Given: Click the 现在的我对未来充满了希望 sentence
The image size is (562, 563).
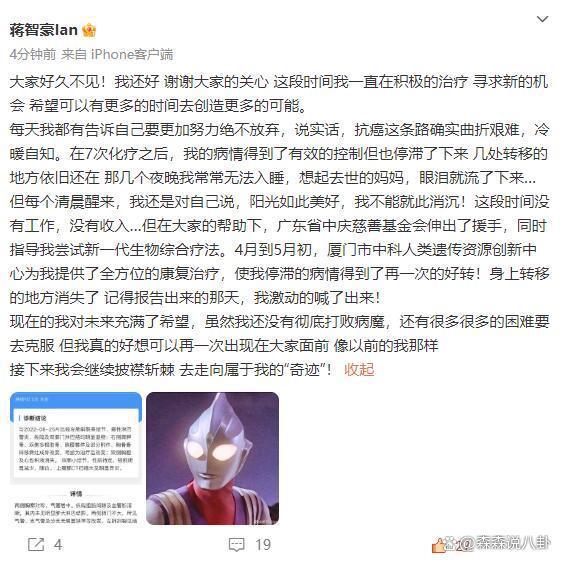Looking at the screenshot, I should coord(99,321).
